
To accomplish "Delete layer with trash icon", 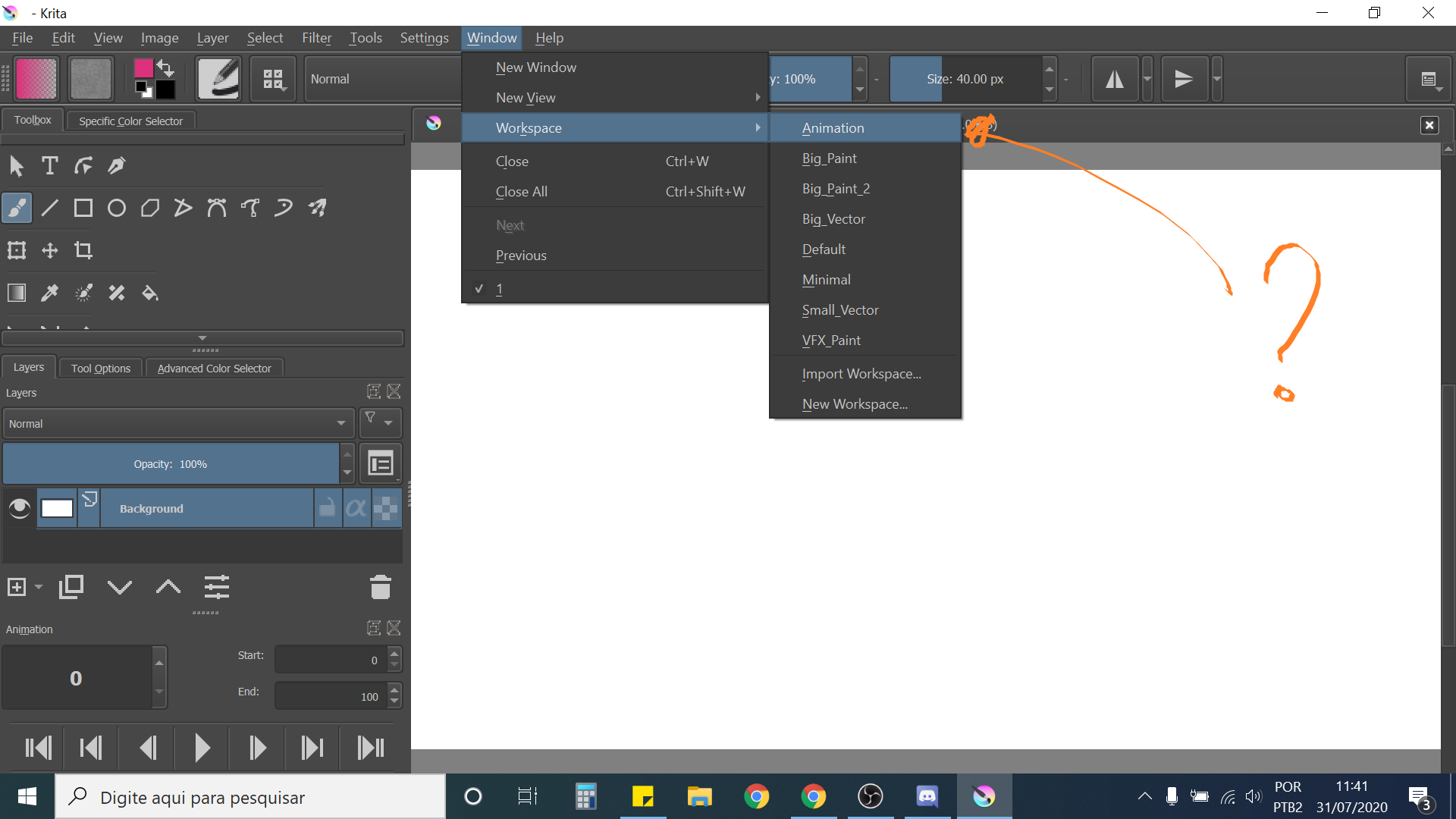I will [x=380, y=587].
